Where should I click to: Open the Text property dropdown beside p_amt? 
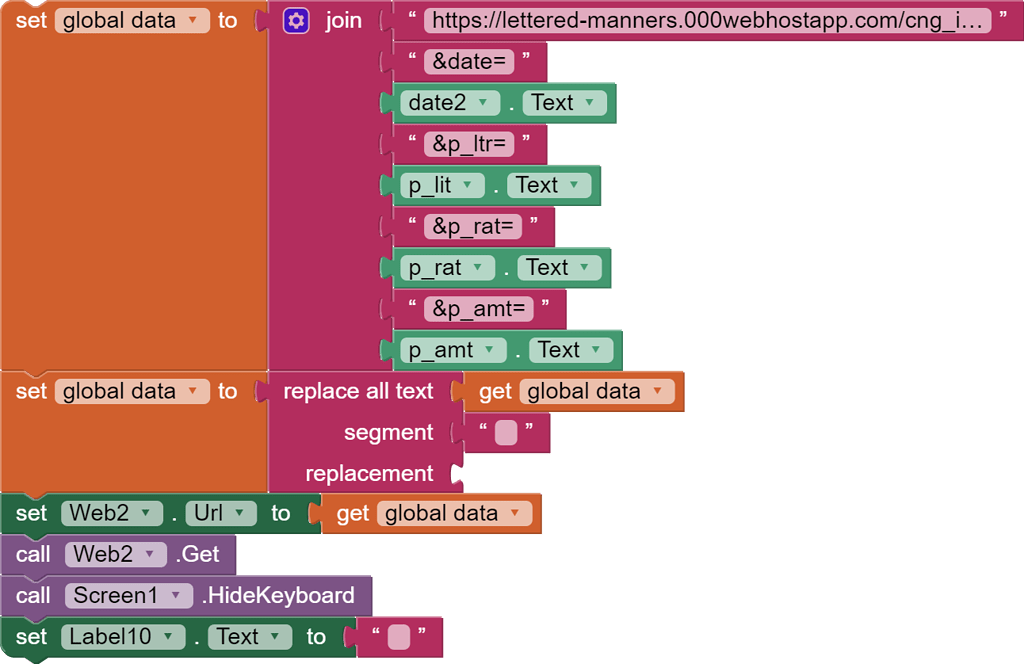pos(571,349)
